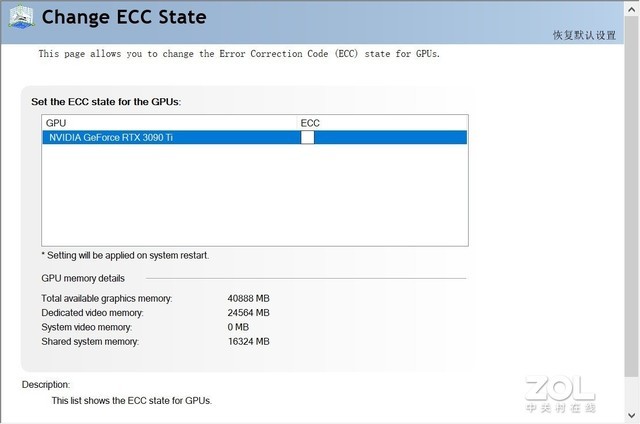Viewport: 640px width, 424px height.
Task: Click the Total available graphics memory label
Action: coord(106,299)
